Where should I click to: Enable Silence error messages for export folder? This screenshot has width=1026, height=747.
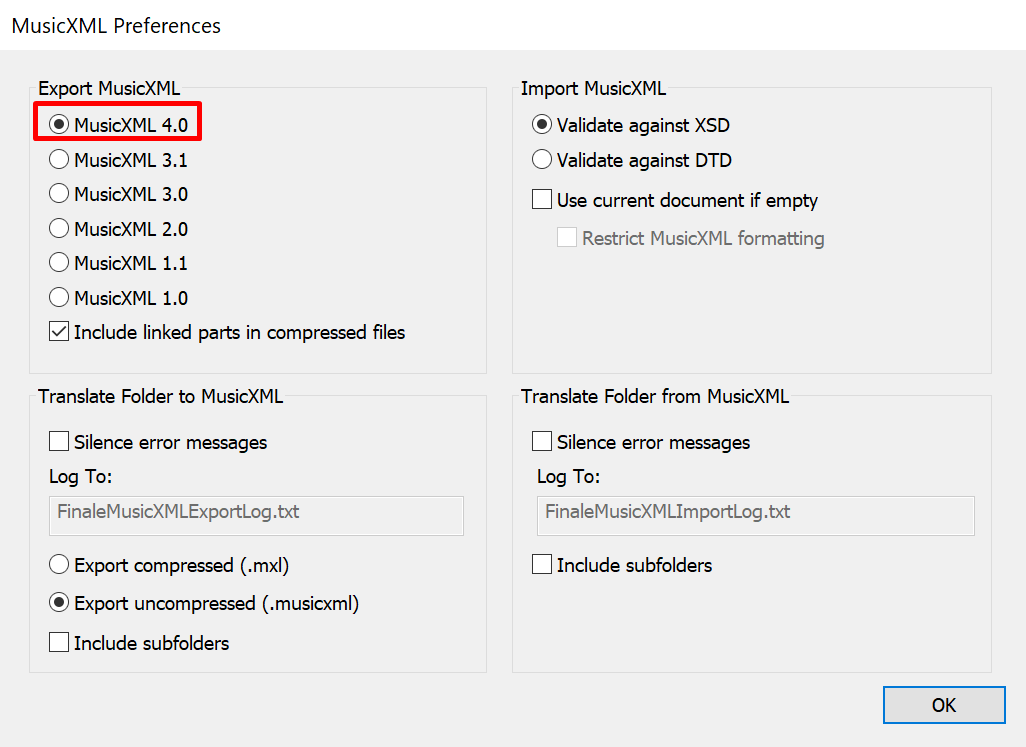59,441
